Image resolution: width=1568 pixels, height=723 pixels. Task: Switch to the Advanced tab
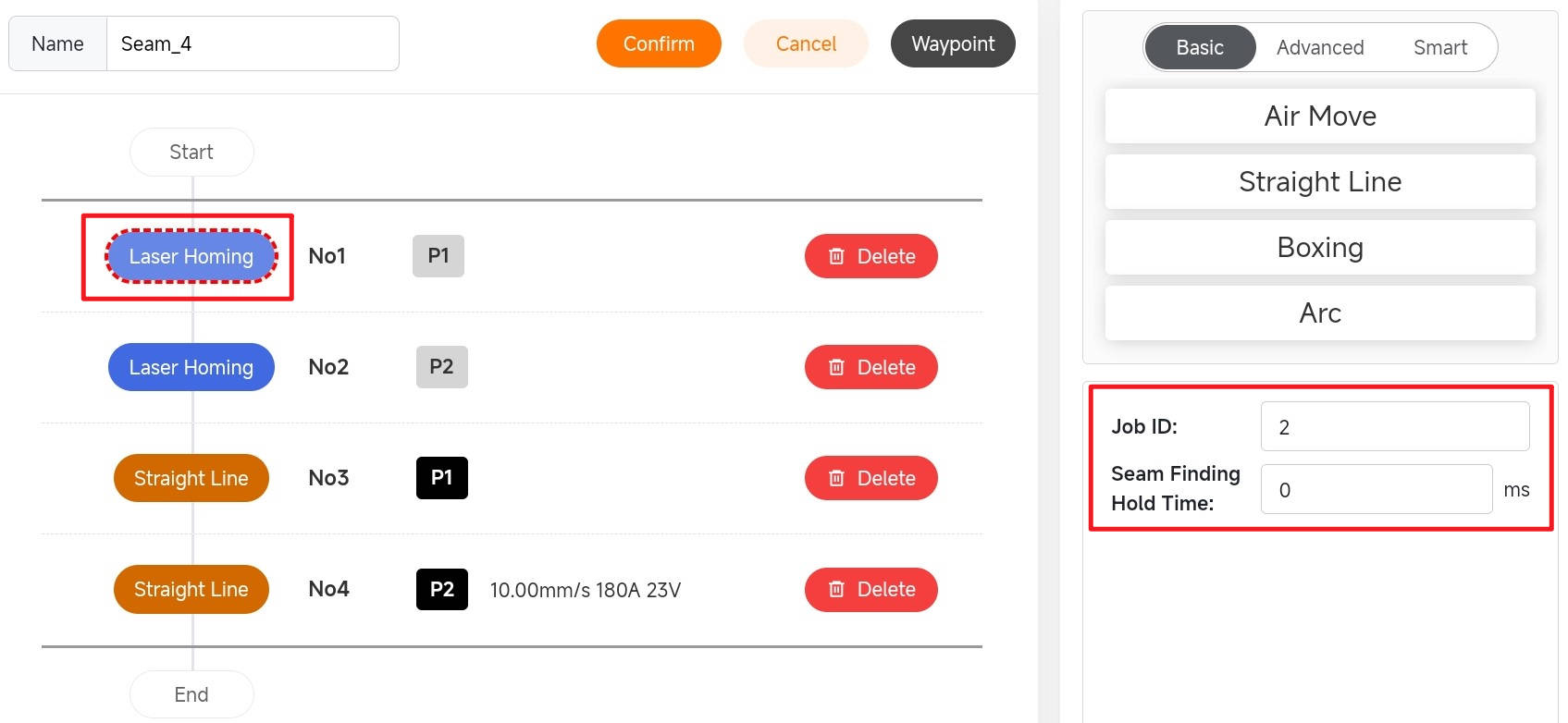[1319, 48]
